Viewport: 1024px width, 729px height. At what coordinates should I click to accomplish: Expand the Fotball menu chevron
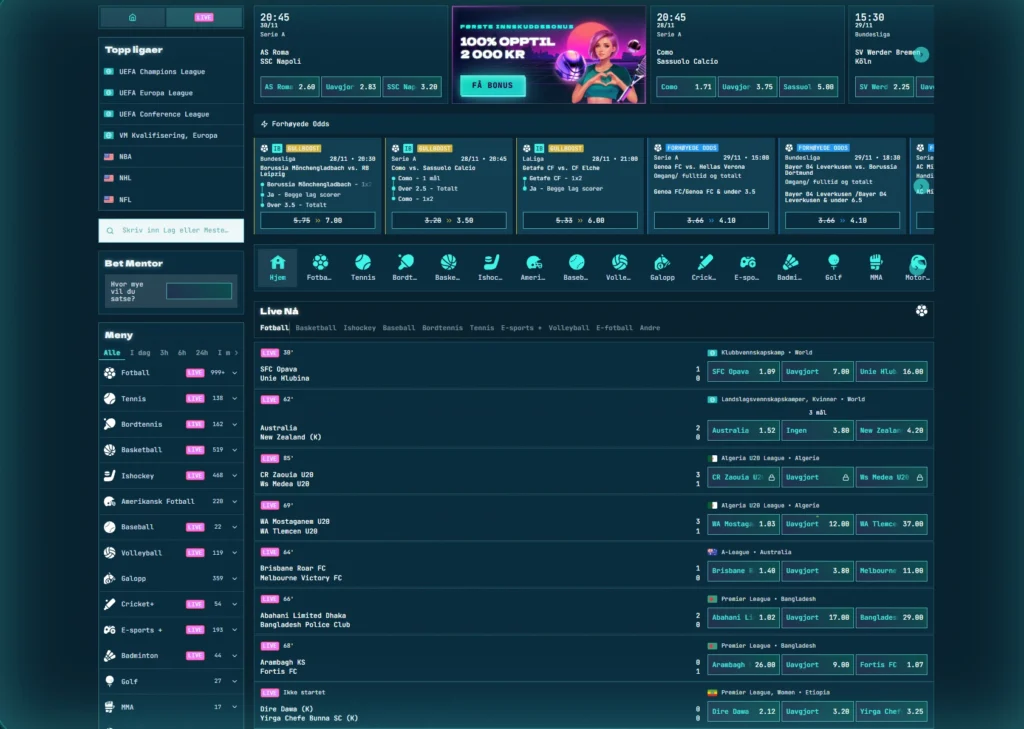click(234, 373)
